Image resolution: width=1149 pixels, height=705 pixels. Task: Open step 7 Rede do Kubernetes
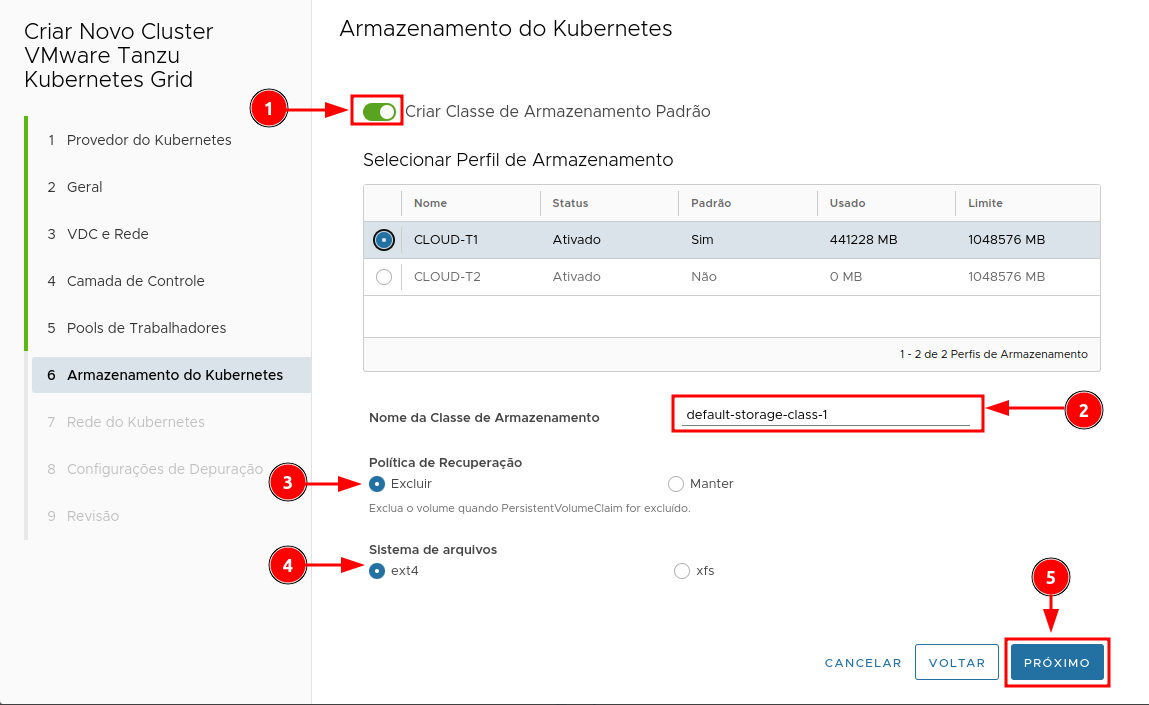coord(125,422)
